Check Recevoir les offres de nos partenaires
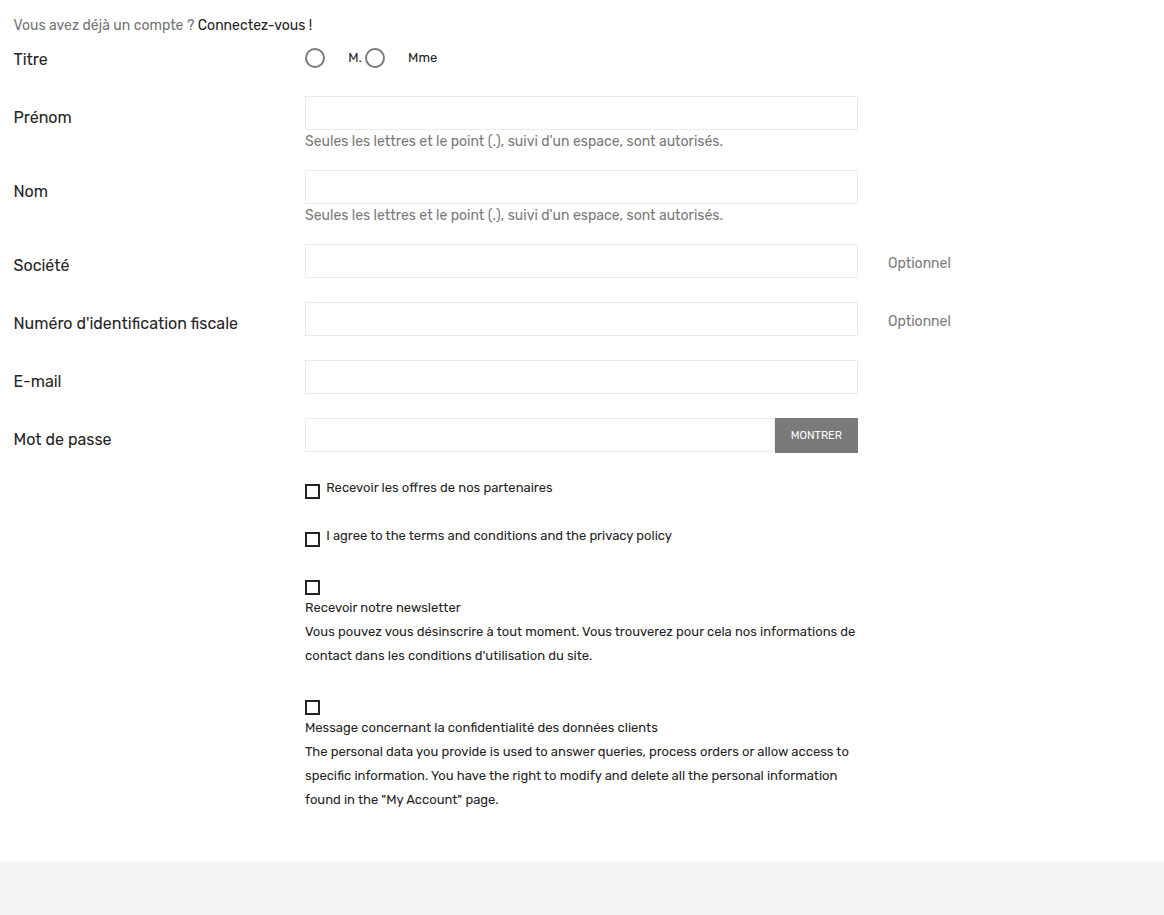This screenshot has height=915, width=1164. 313,491
